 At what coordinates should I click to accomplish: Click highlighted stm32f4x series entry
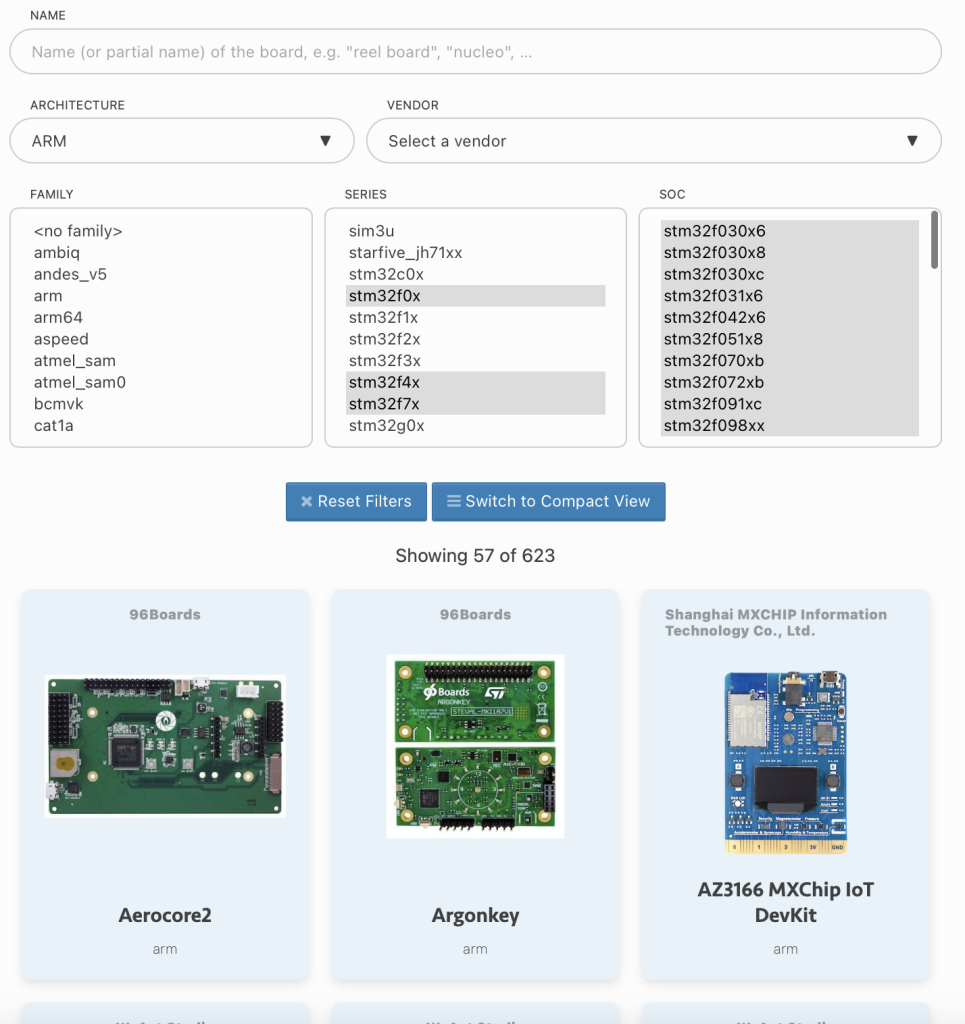point(475,382)
